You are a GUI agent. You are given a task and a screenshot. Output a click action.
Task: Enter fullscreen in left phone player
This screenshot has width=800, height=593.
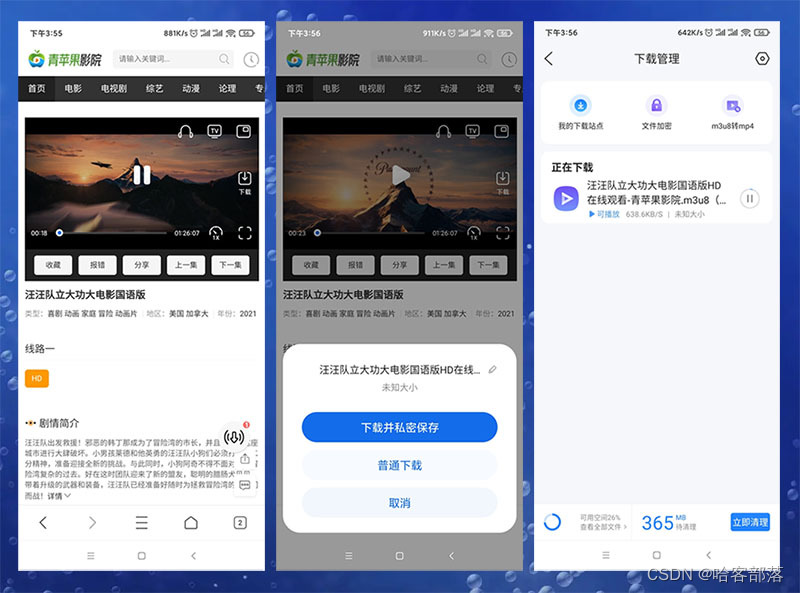pos(245,233)
